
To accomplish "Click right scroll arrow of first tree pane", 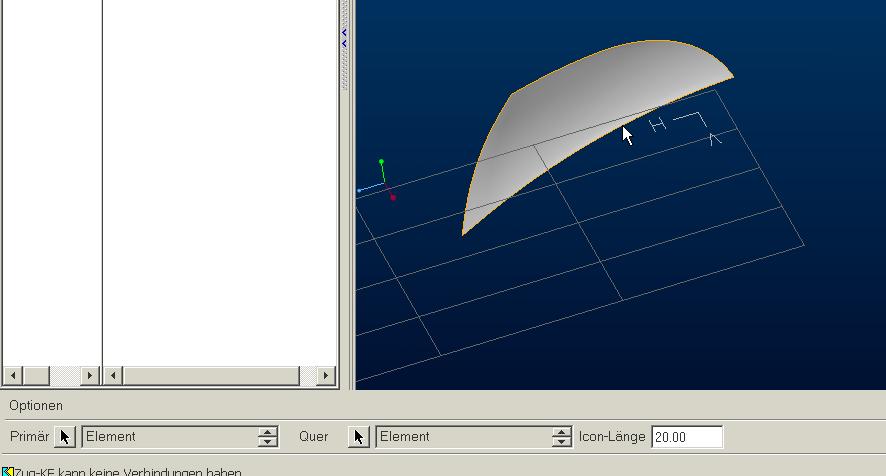I will point(89,375).
